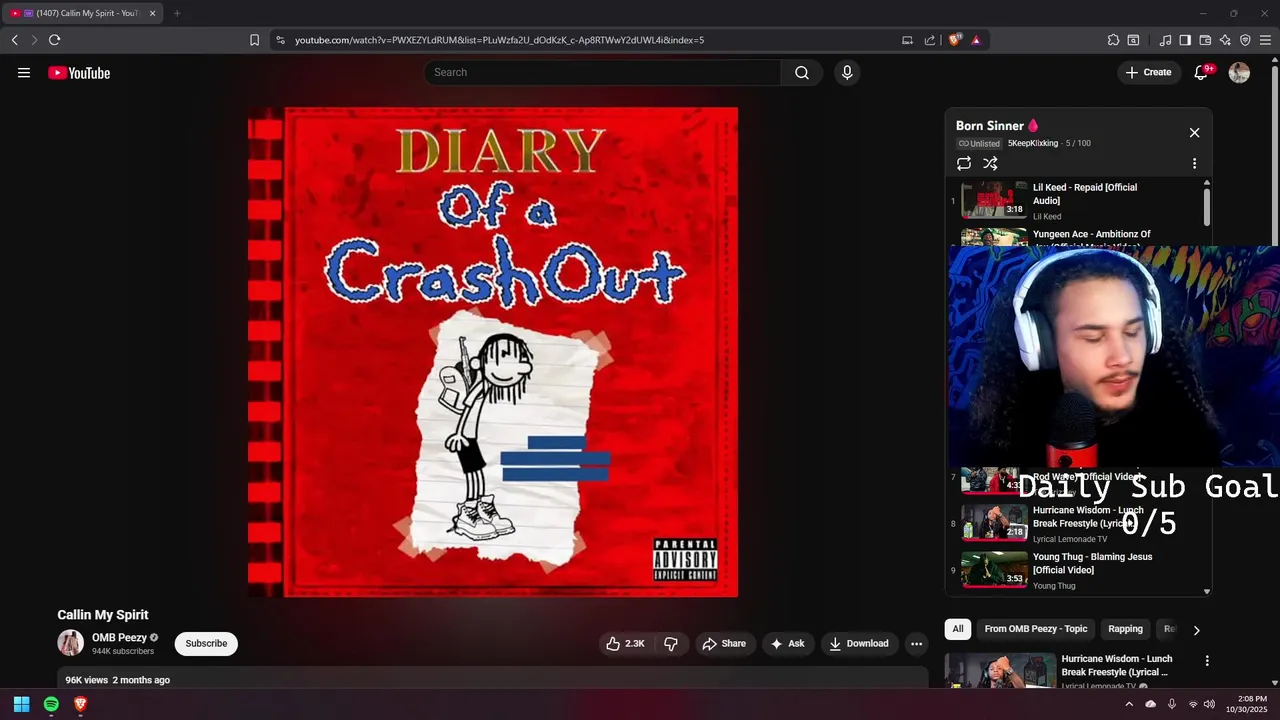1280x720 pixels.
Task: Open the YouTube hamburger guide menu
Action: pyautogui.click(x=24, y=72)
